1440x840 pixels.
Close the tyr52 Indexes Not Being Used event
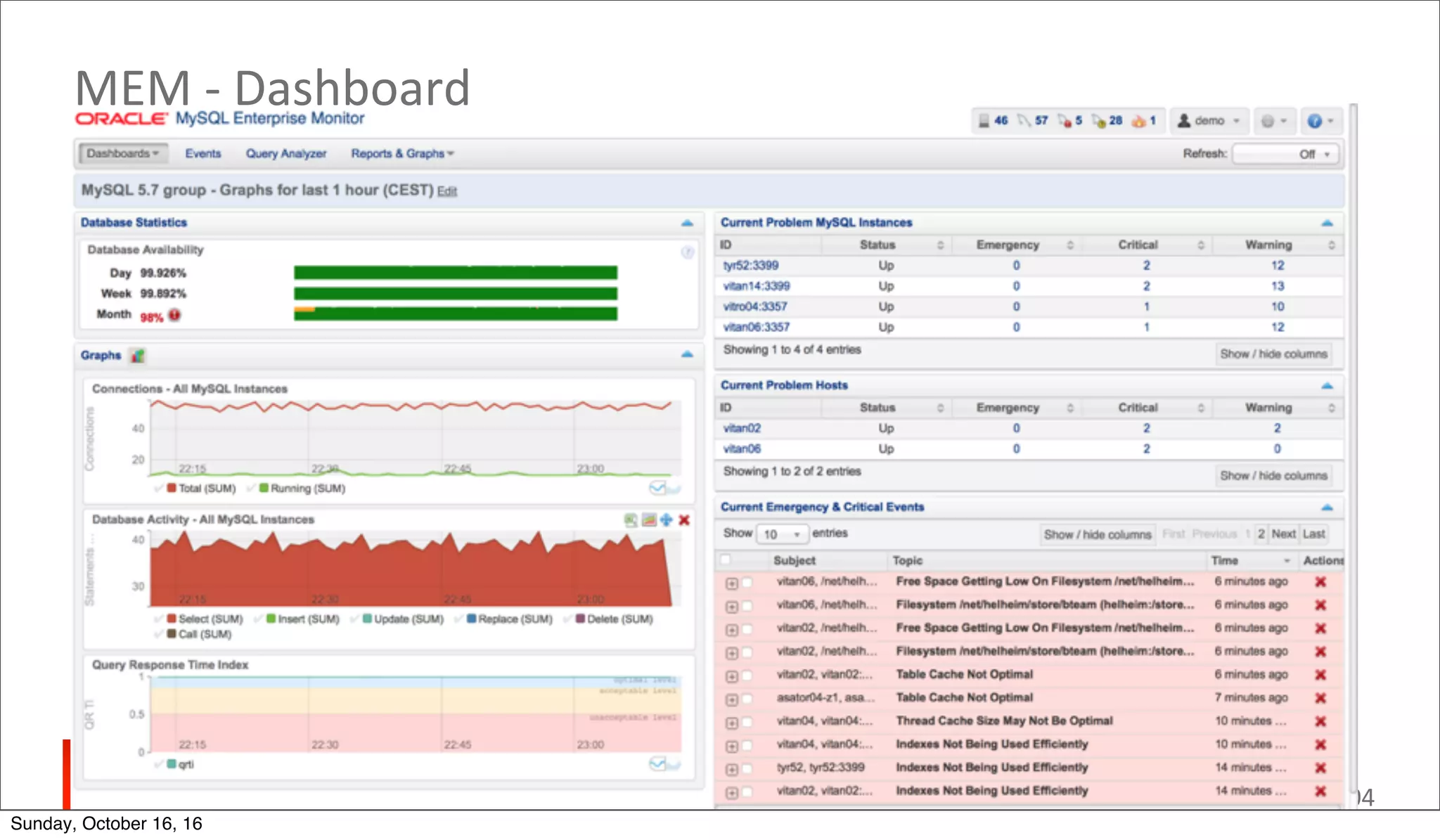pos(1320,768)
